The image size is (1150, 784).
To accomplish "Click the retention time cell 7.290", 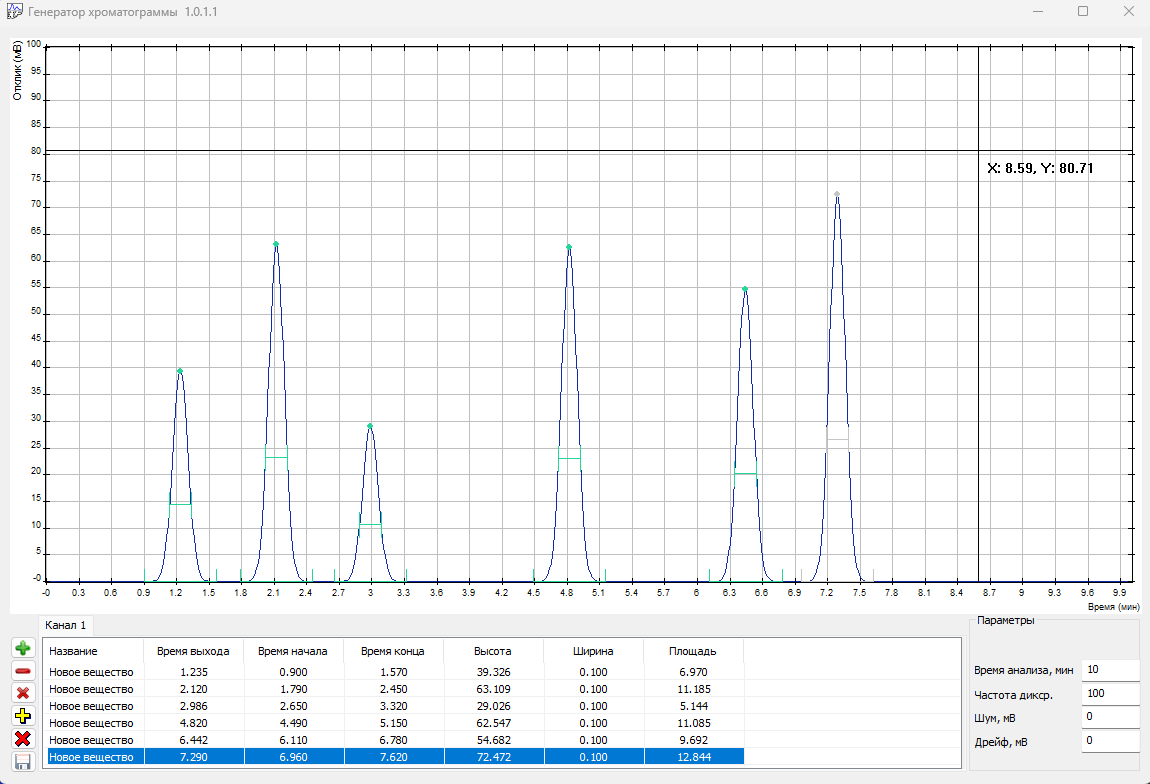I will (x=194, y=757).
